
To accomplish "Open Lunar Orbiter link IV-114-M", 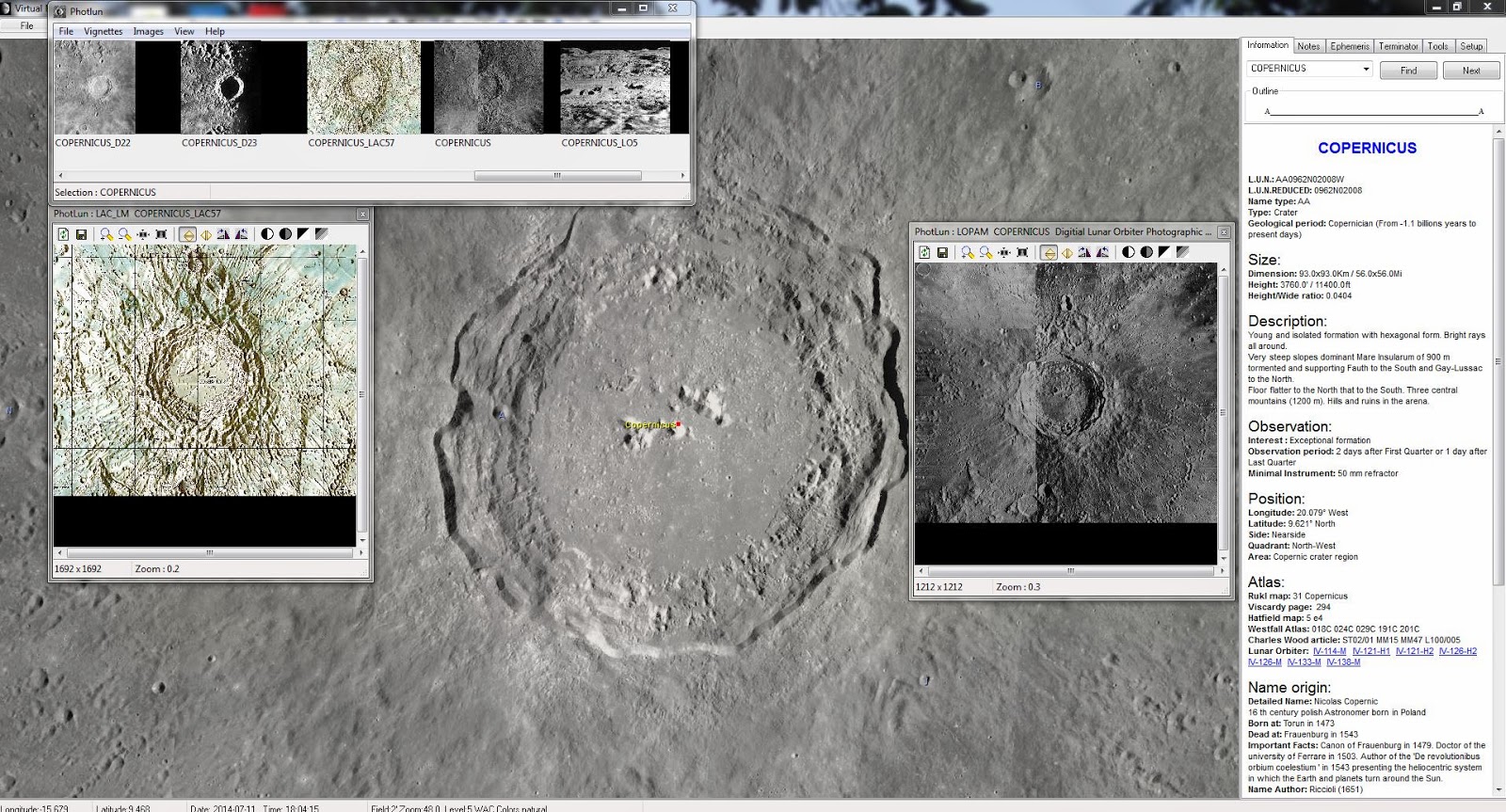I will coord(1329,651).
